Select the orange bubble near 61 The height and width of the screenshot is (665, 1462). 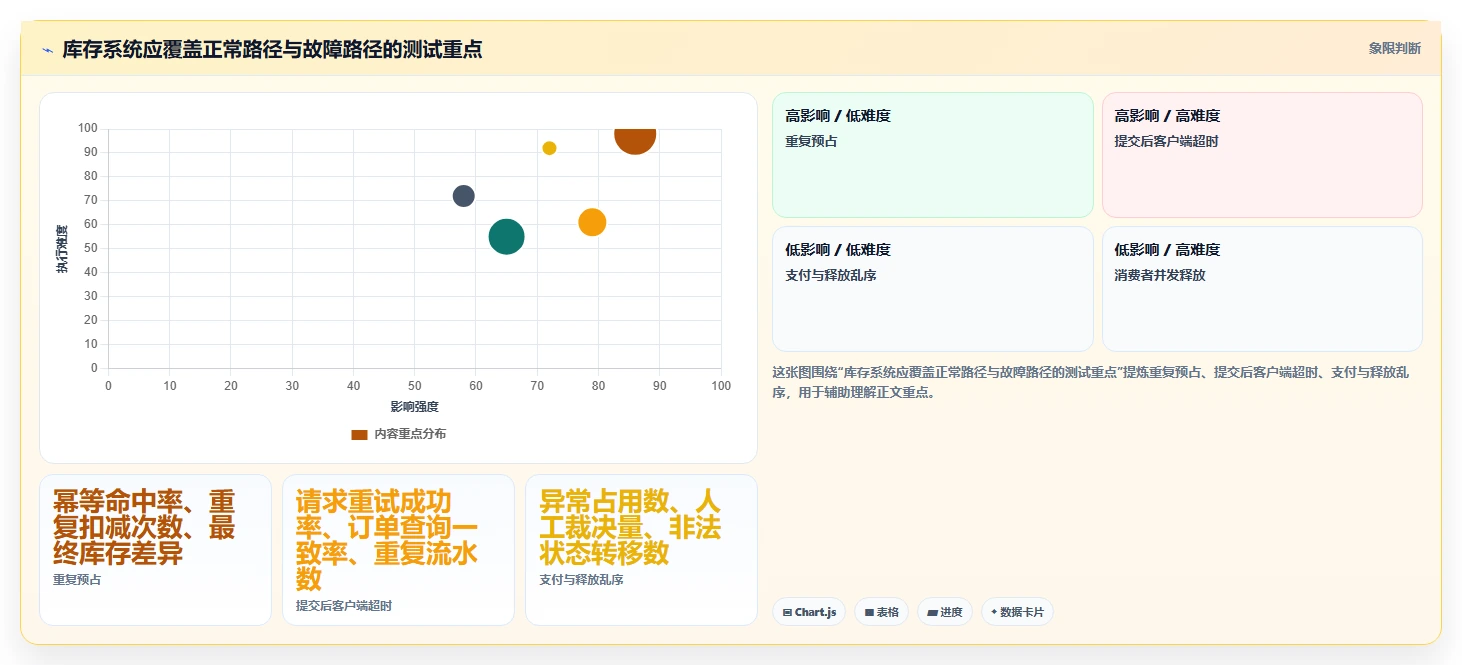pos(592,222)
